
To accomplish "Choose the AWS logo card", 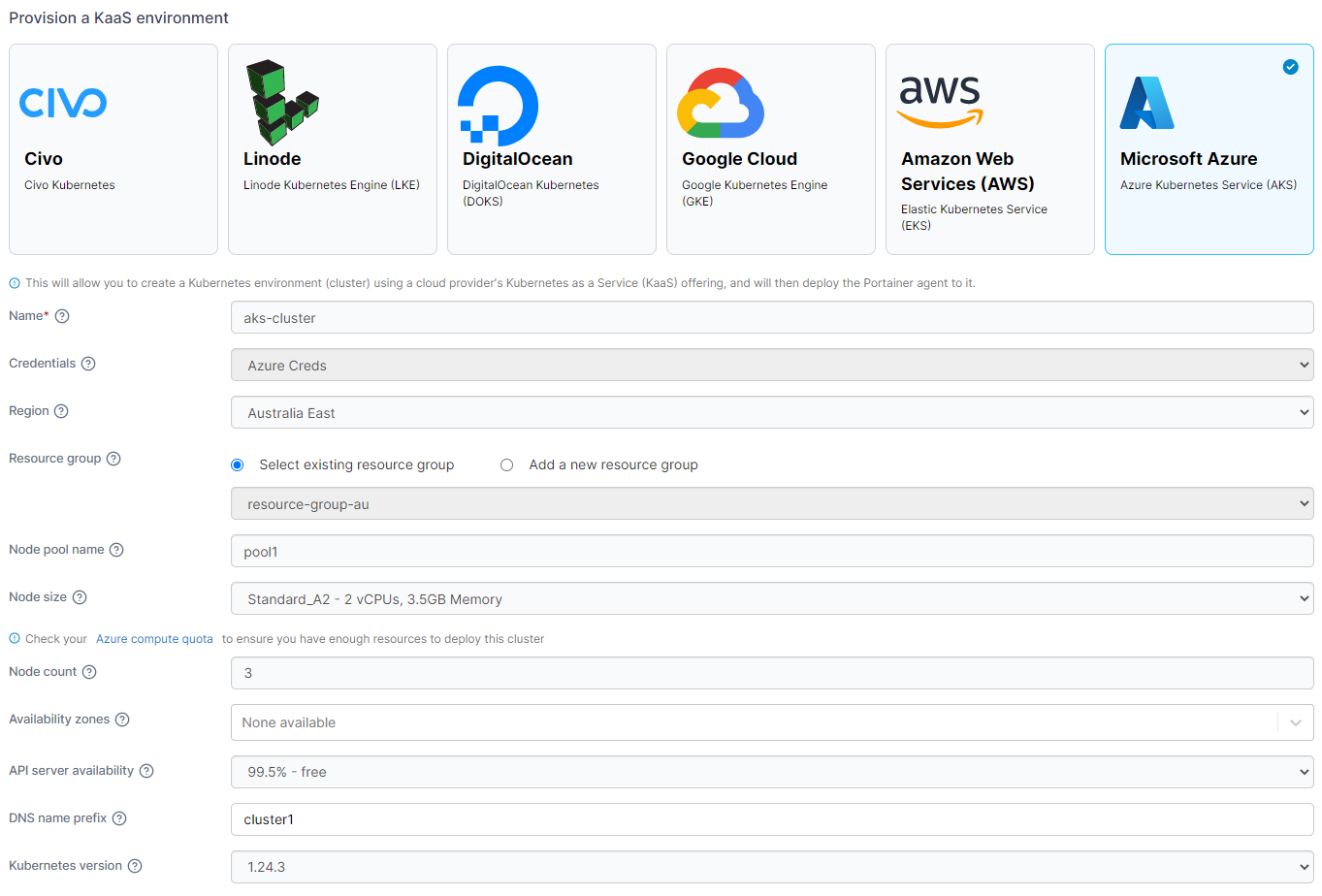I will [x=990, y=149].
